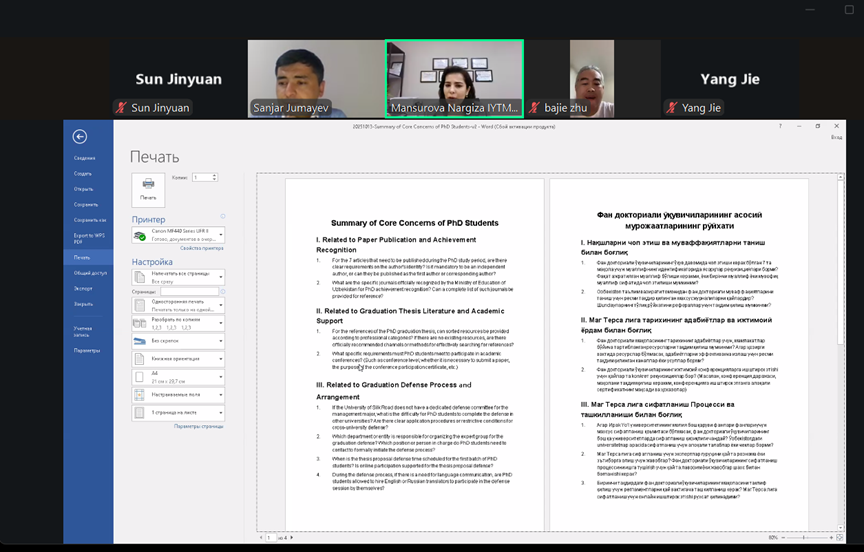864x552 pixels.
Task: Open the Свойства принтера link
Action: click(201, 248)
